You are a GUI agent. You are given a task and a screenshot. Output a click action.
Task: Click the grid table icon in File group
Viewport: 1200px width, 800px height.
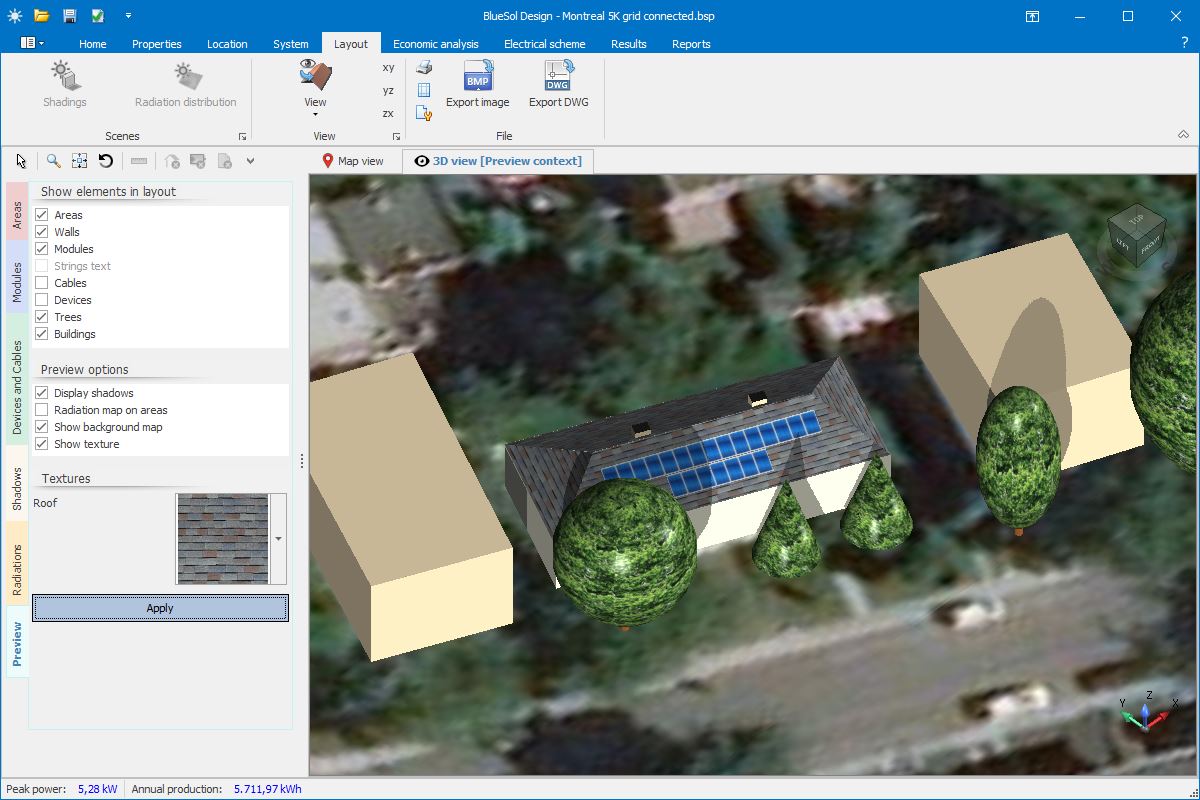click(424, 90)
